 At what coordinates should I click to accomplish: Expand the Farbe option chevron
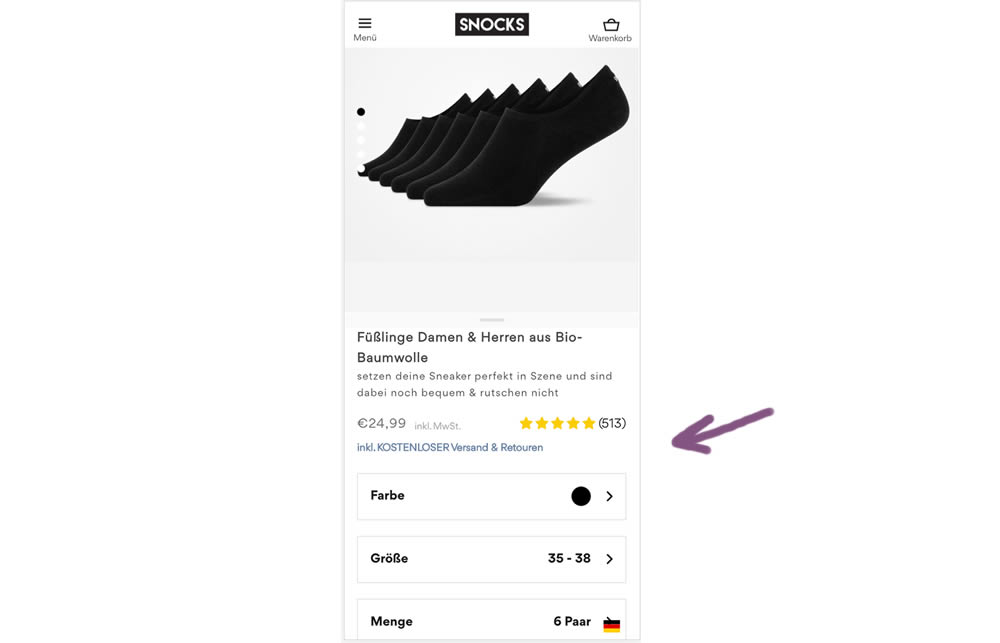click(x=609, y=496)
